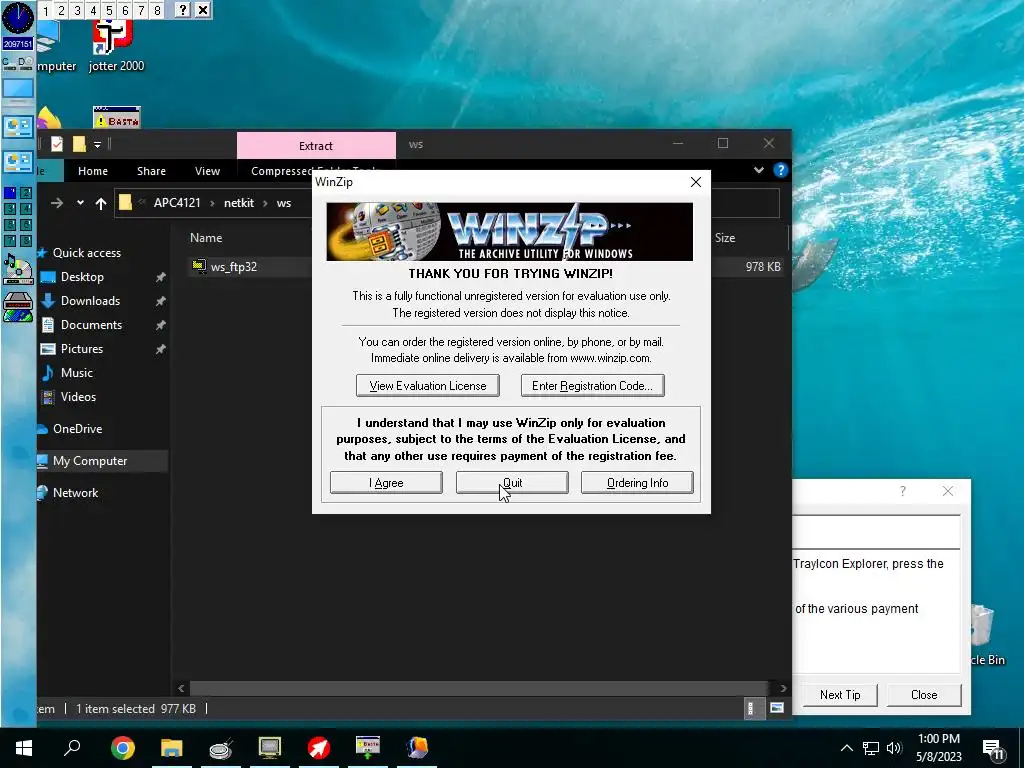Viewport: 1024px width, 768px height.
Task: Click Properties icon in quick access toolbar
Action: (x=57, y=144)
